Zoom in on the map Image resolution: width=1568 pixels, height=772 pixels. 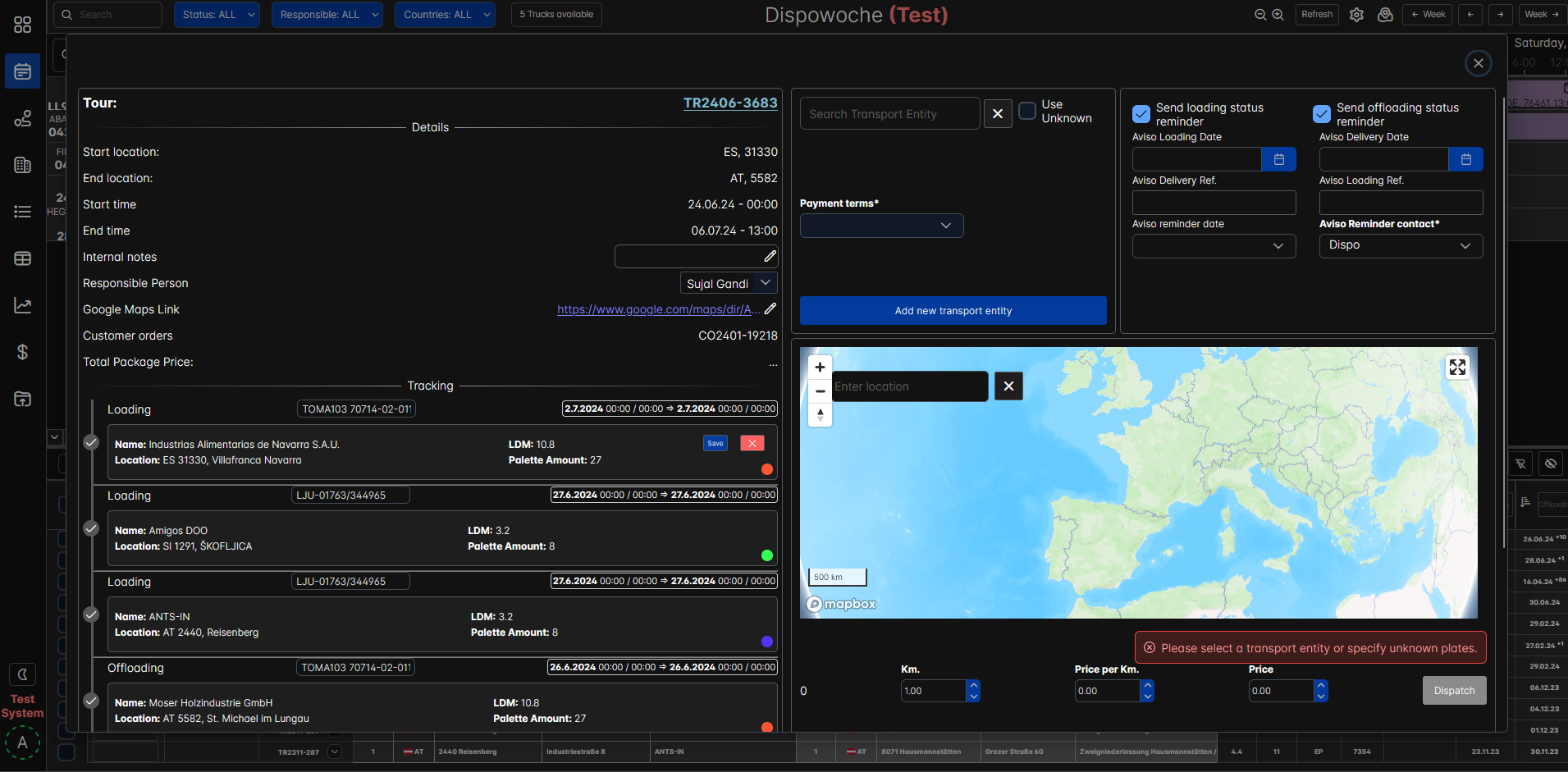(820, 367)
